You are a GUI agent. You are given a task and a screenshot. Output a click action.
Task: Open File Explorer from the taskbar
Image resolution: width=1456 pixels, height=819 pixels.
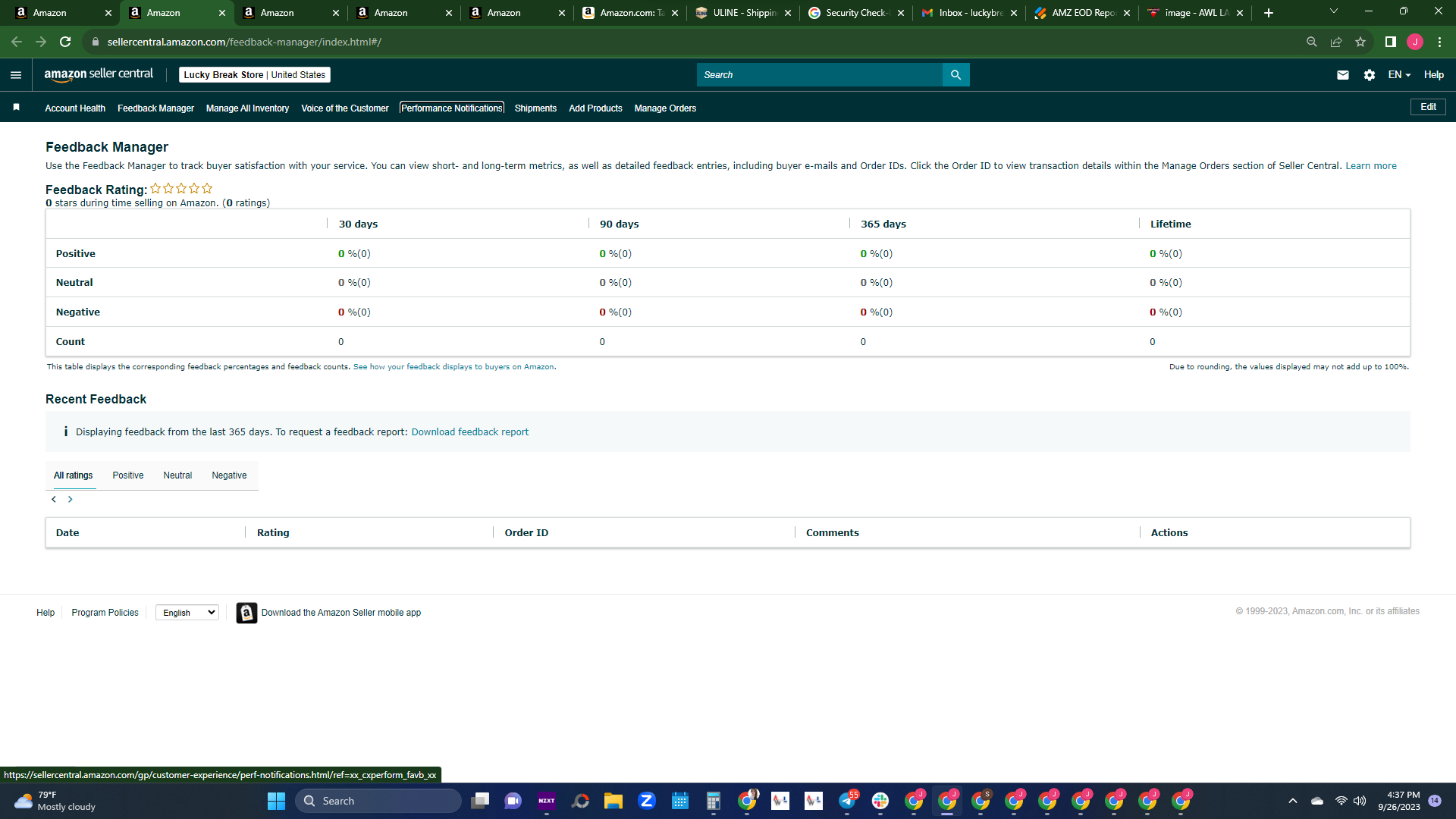point(613,801)
